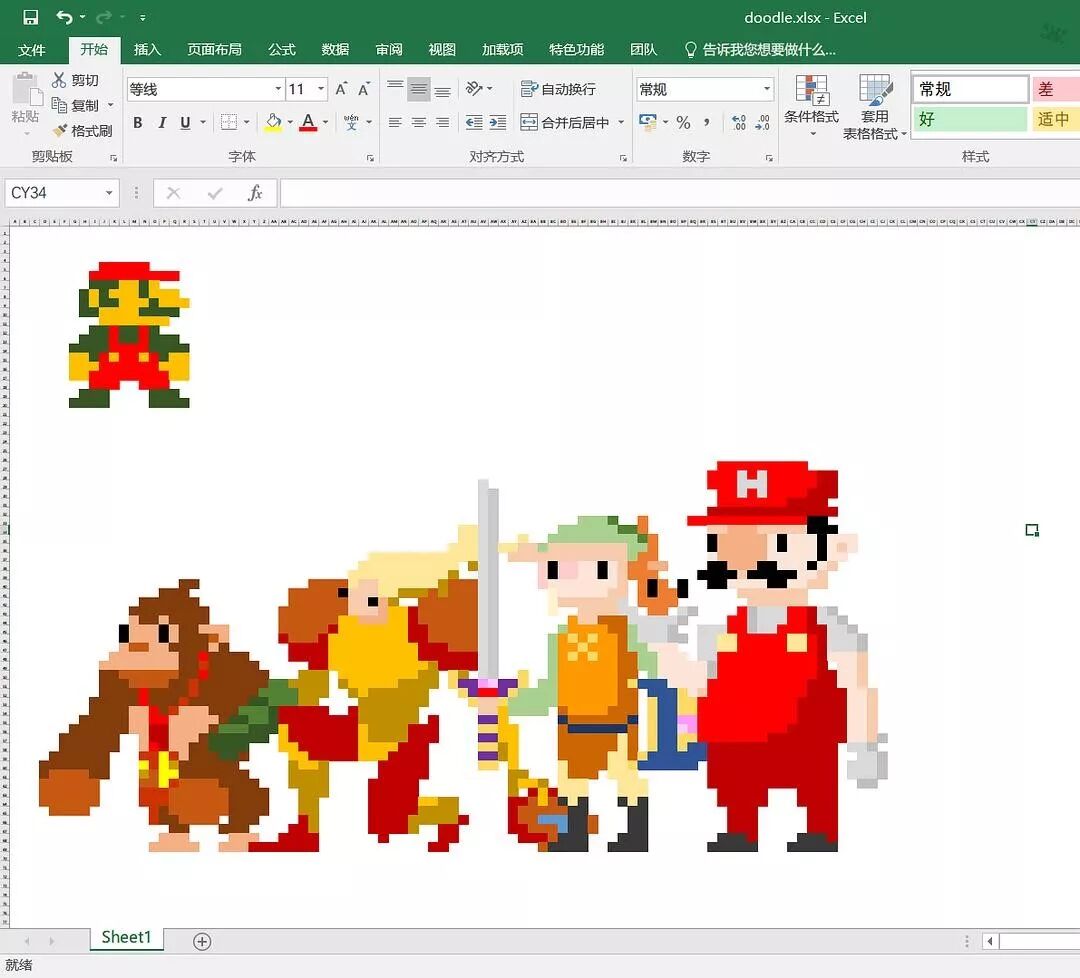Open the Borders dropdown arrow

tap(247, 123)
